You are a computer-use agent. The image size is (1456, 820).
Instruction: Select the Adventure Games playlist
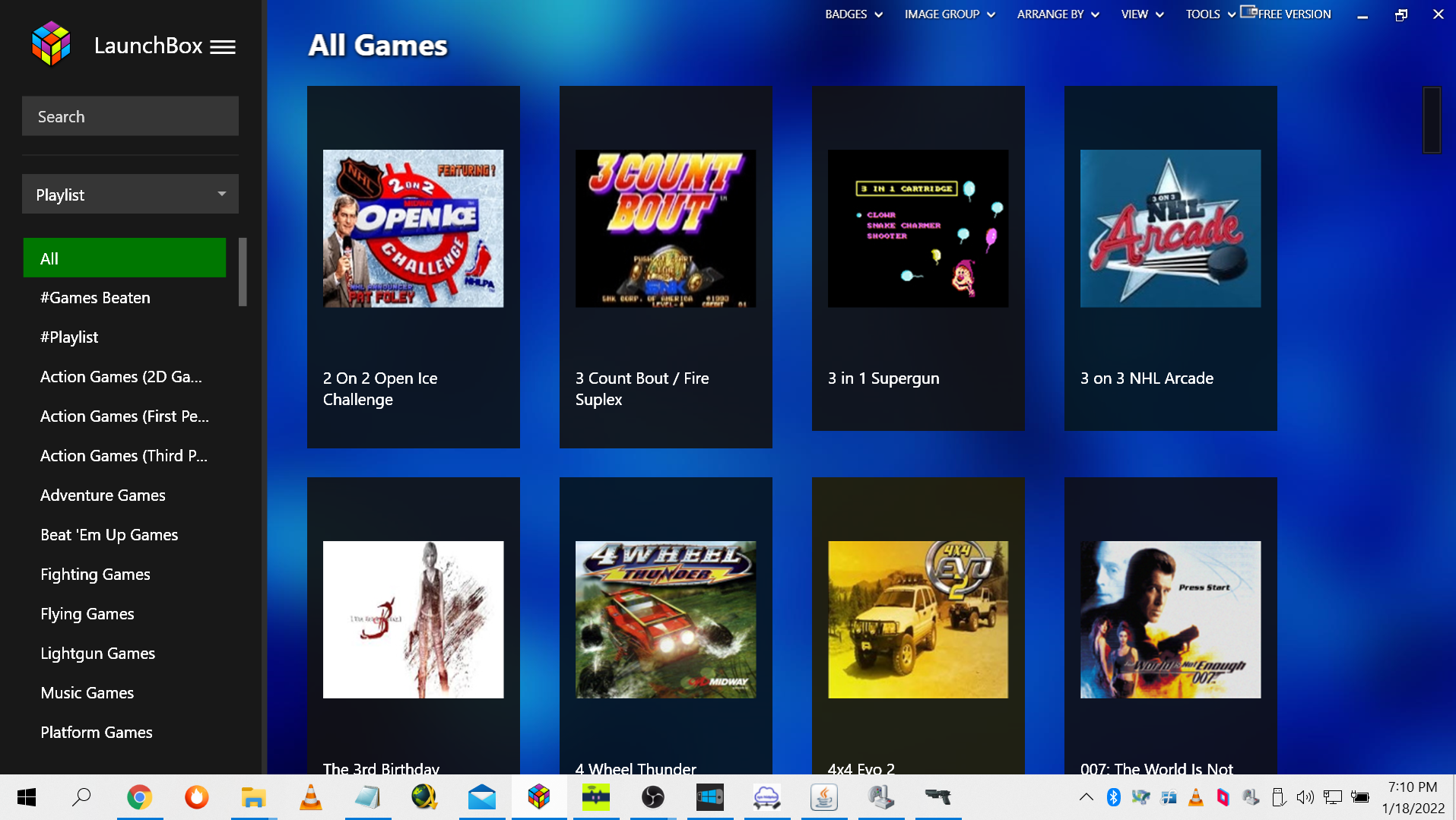point(103,495)
